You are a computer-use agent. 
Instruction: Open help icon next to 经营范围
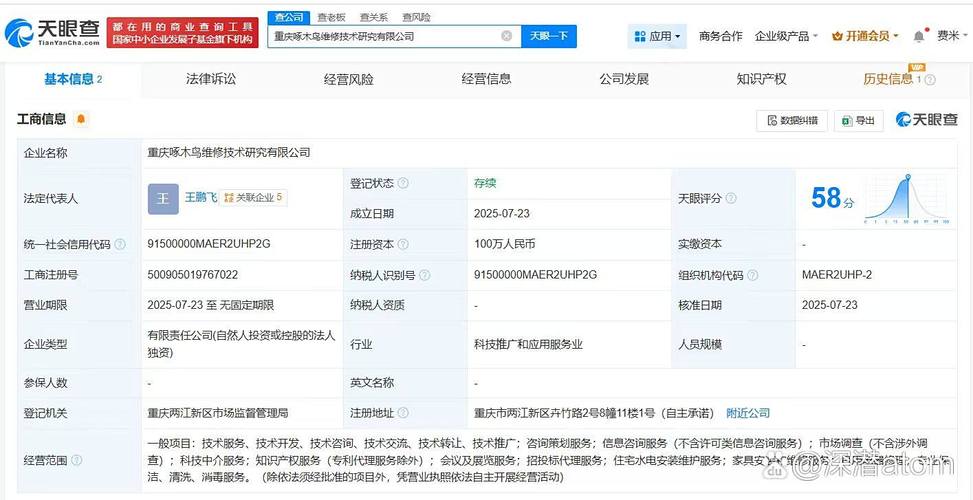click(76, 460)
